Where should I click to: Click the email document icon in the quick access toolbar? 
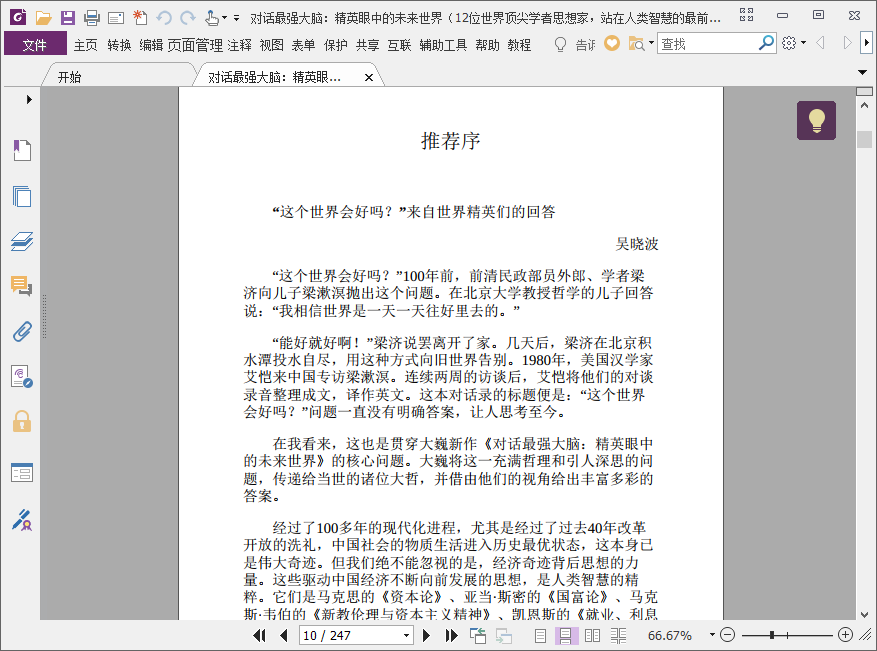[116, 18]
